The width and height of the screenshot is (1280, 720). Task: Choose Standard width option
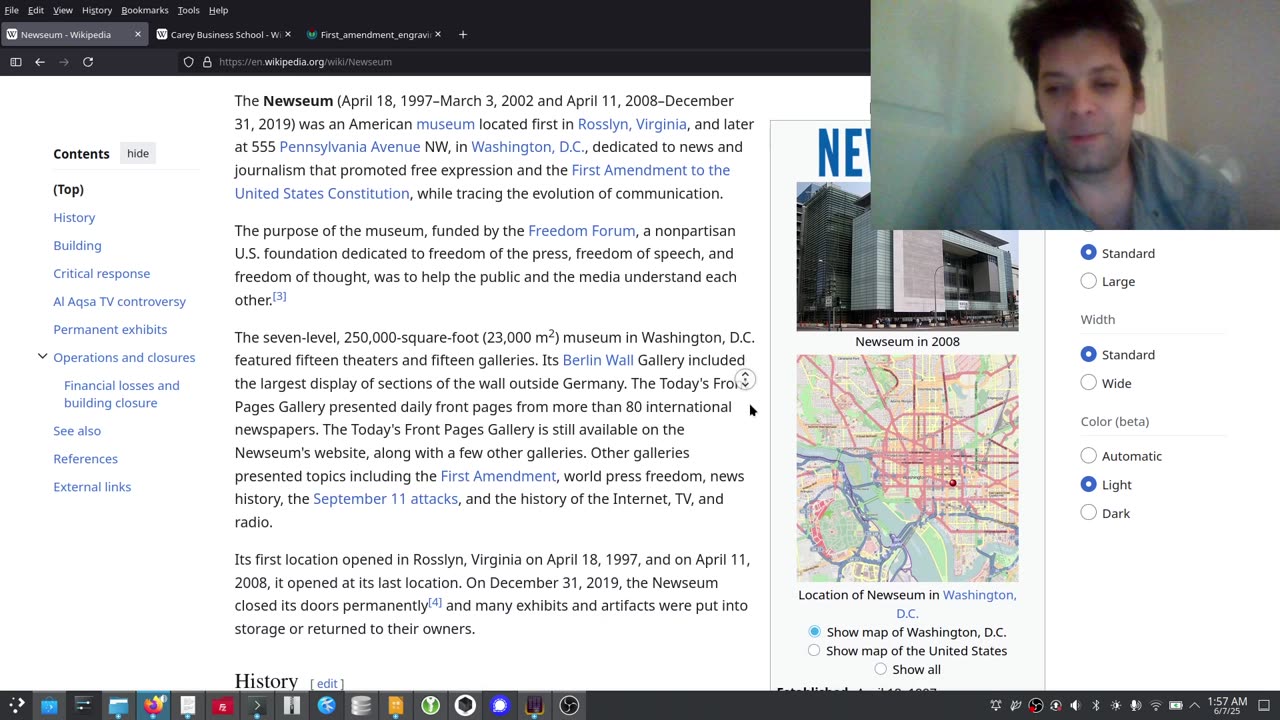pos(1089,354)
